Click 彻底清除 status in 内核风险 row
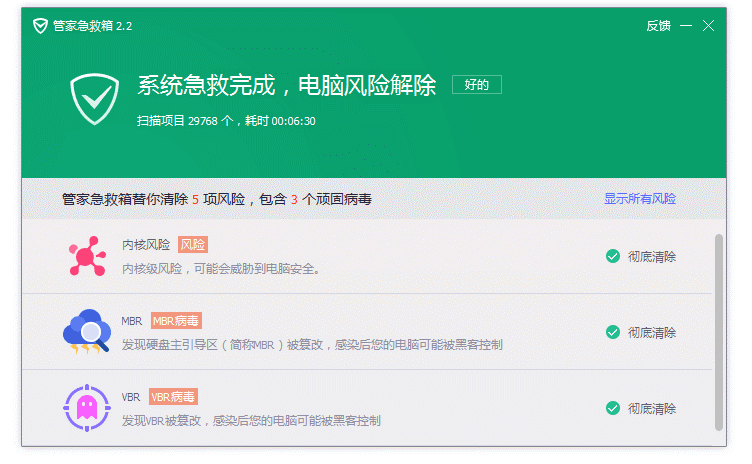This screenshot has height=464, width=752. click(652, 257)
